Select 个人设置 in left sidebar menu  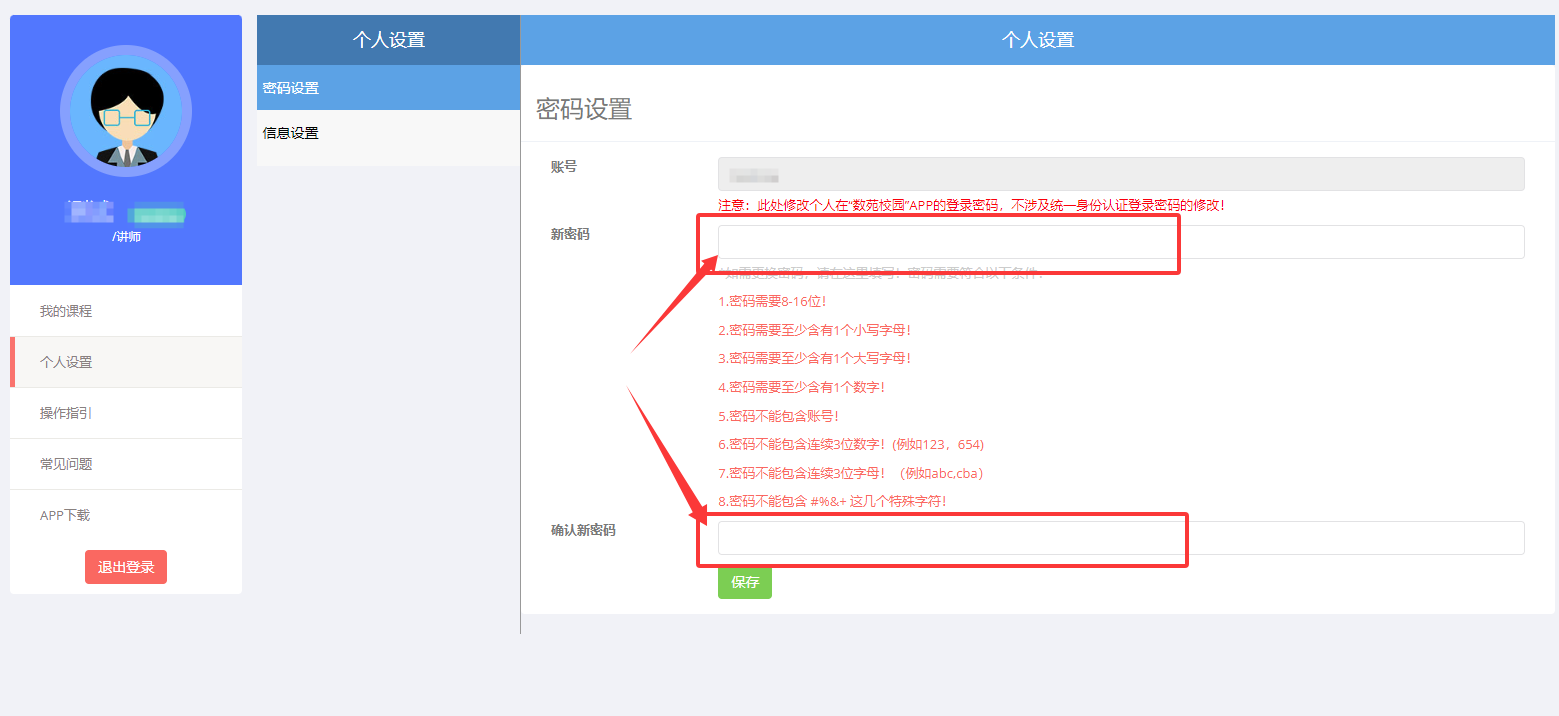[126, 362]
